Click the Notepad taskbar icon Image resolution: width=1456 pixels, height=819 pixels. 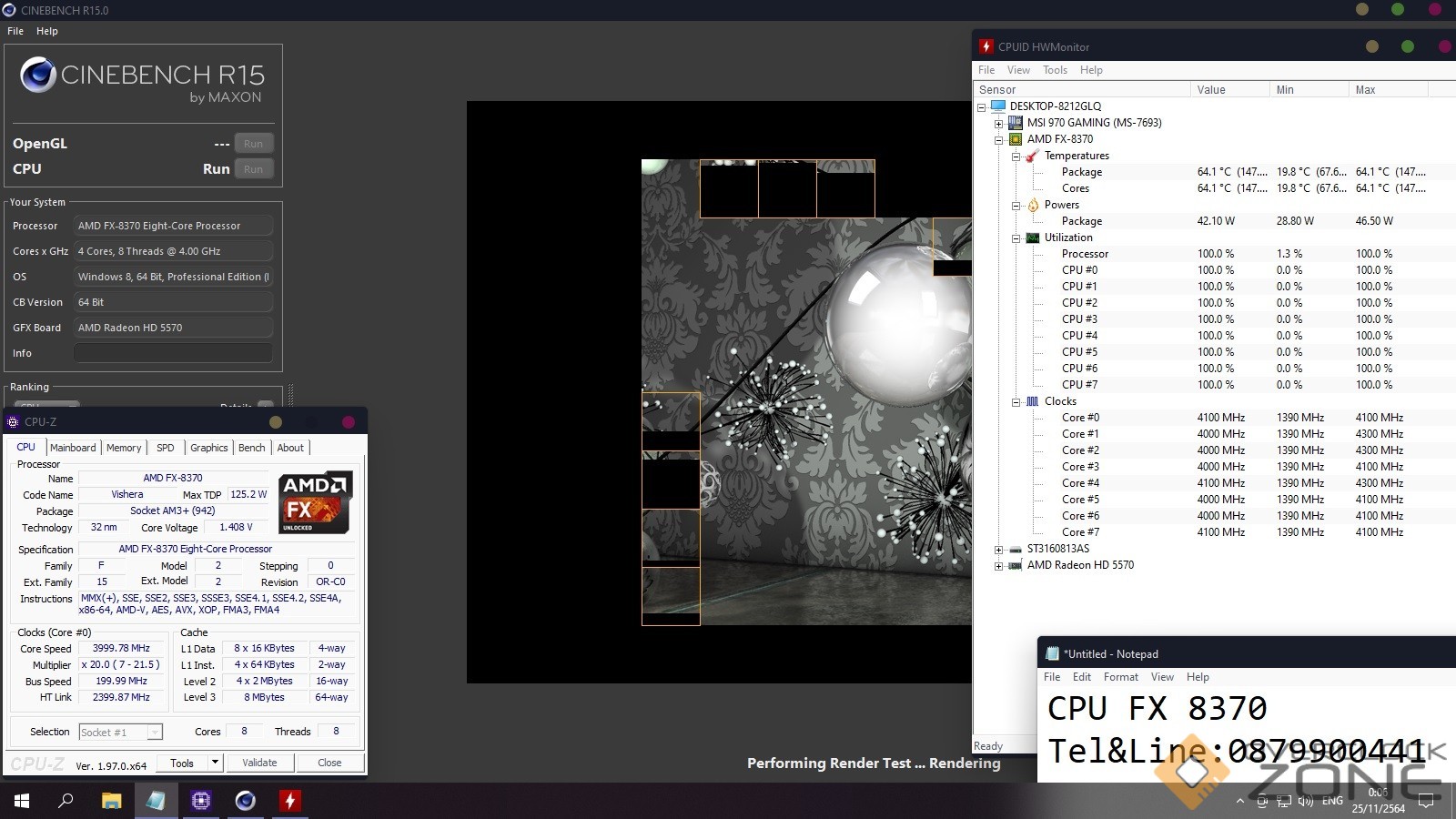tap(156, 801)
